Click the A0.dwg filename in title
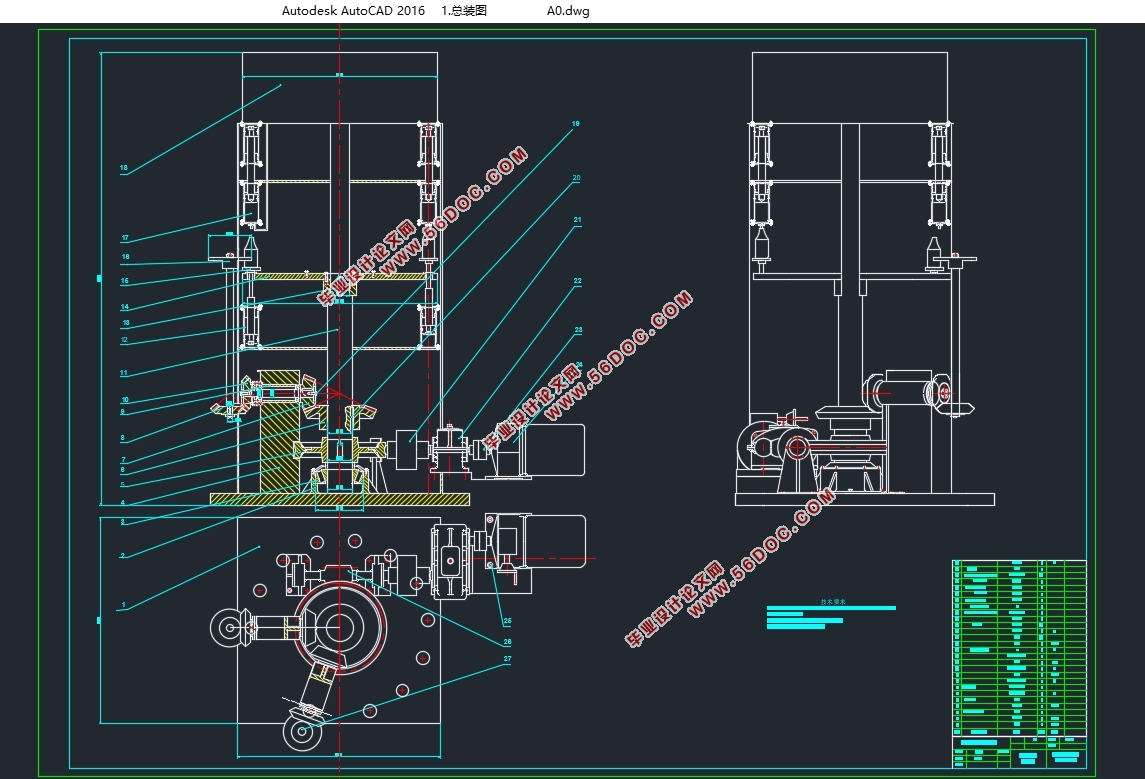The height and width of the screenshot is (779, 1145). (568, 11)
